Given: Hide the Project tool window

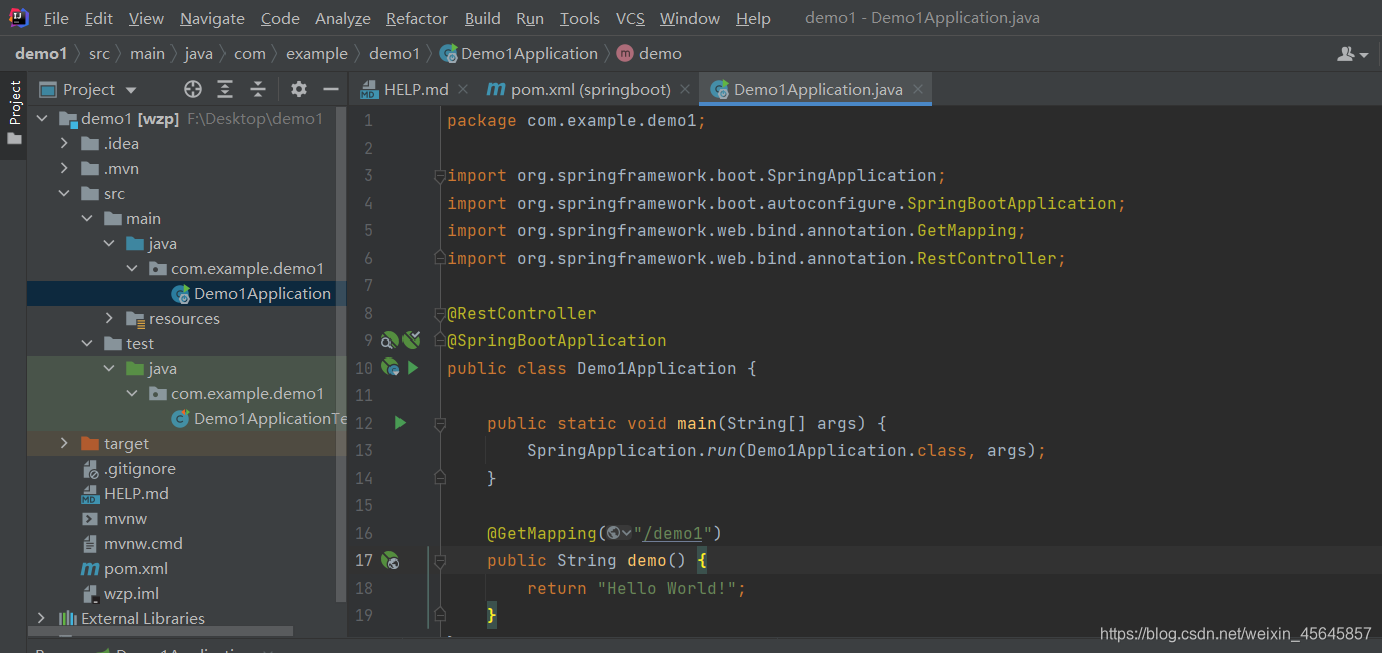Looking at the screenshot, I should tap(331, 89).
